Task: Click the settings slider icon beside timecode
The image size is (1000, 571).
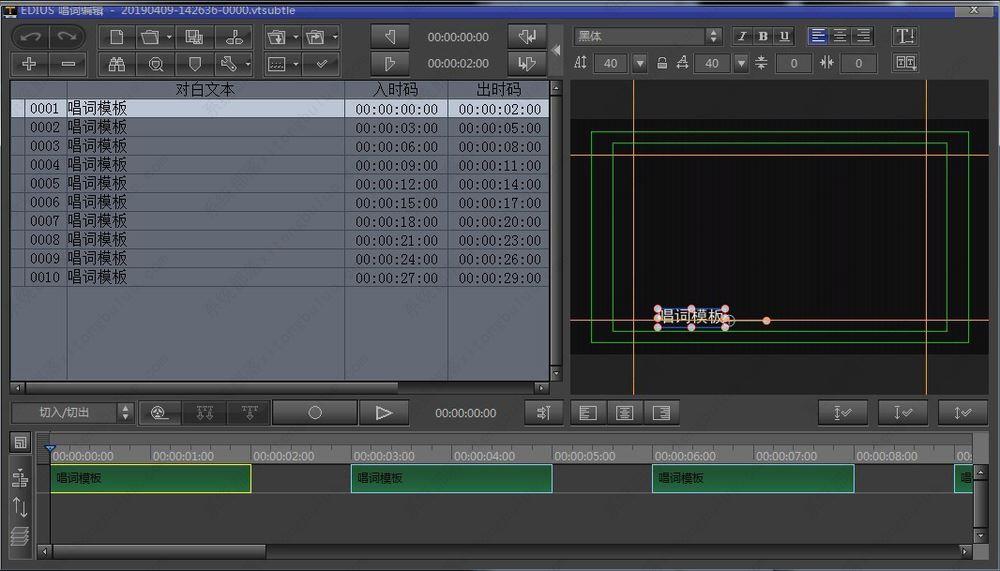Action: coord(543,413)
